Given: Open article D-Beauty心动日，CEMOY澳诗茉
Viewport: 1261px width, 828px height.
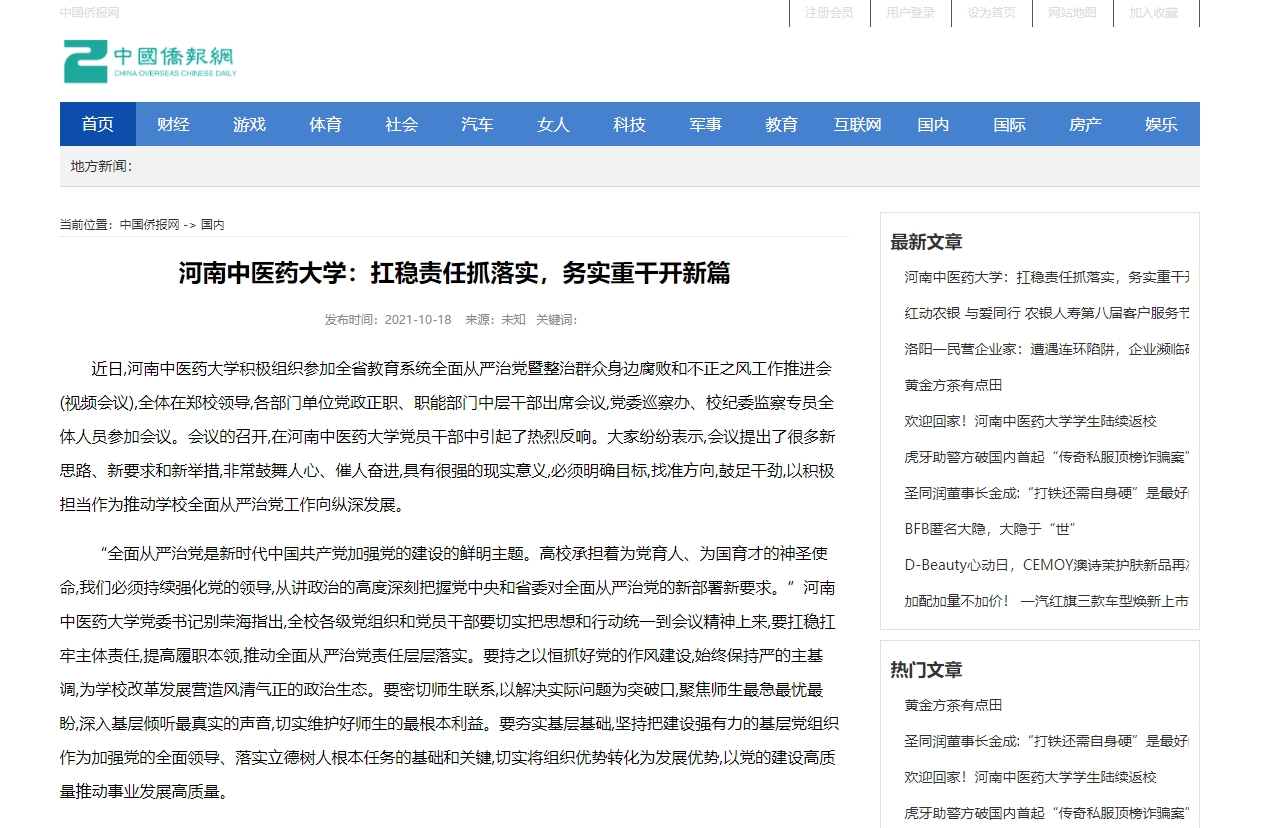Looking at the screenshot, I should click(1047, 565).
